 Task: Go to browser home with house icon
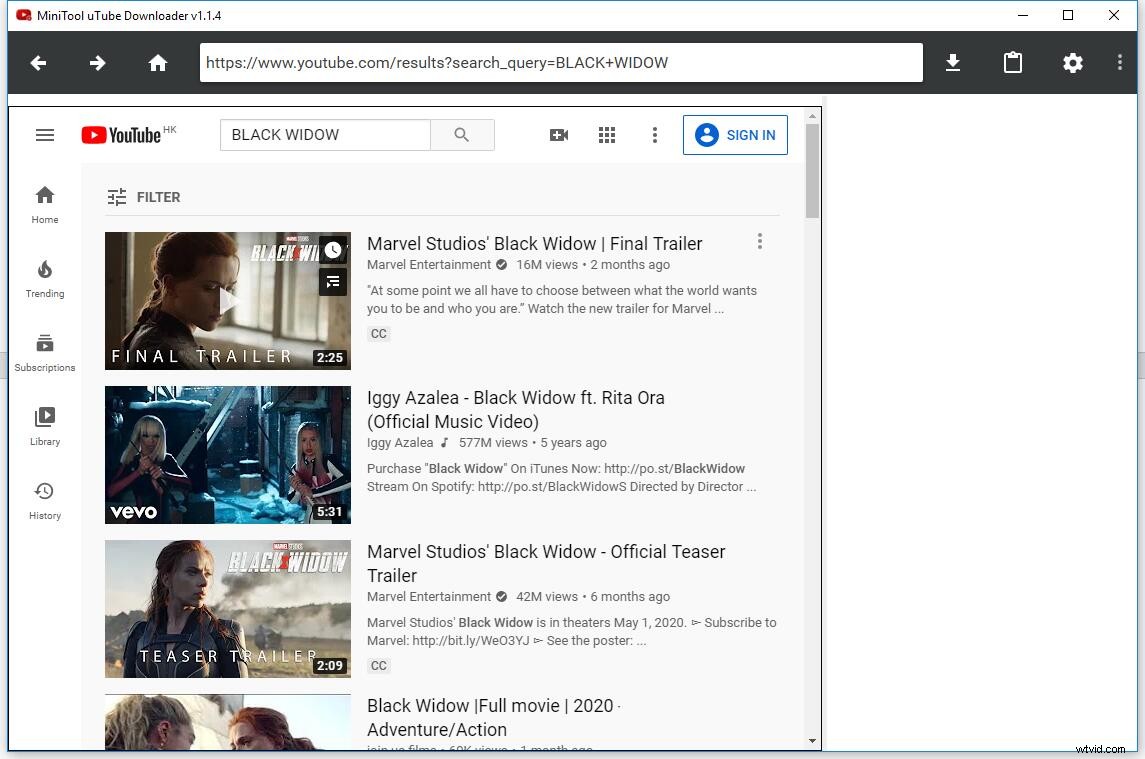click(x=157, y=62)
